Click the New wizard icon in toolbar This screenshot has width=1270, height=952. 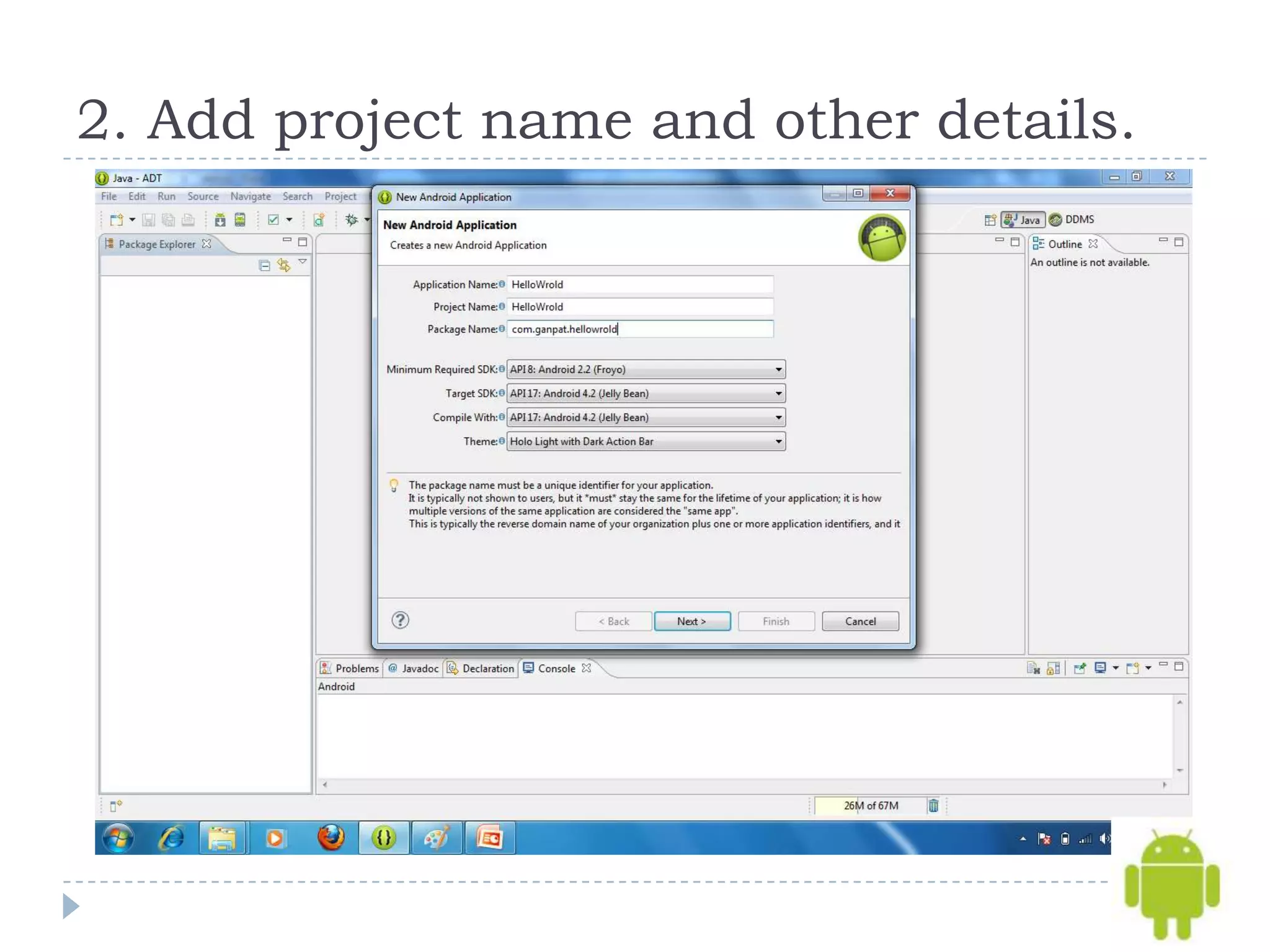[x=116, y=220]
